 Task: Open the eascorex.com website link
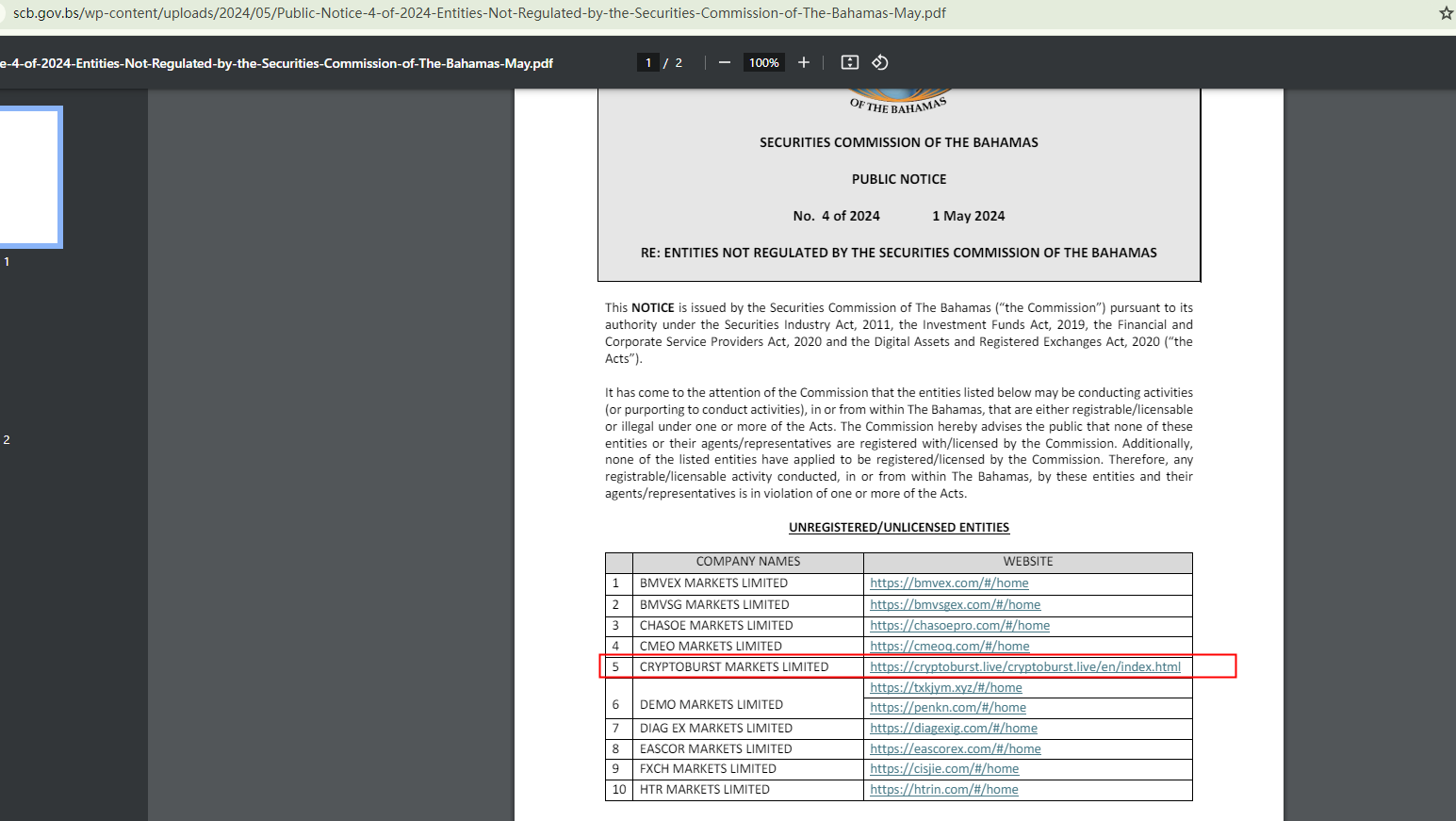point(955,749)
